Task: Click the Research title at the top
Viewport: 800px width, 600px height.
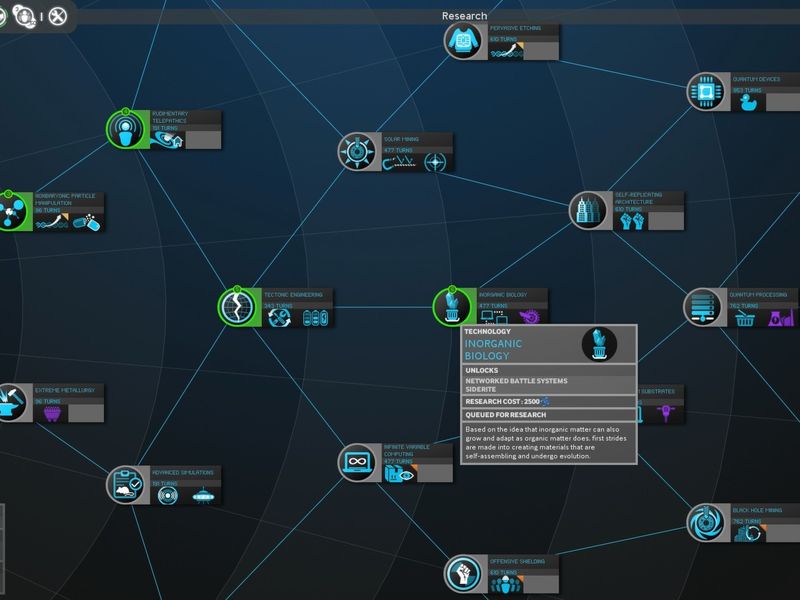Action: 464,16
